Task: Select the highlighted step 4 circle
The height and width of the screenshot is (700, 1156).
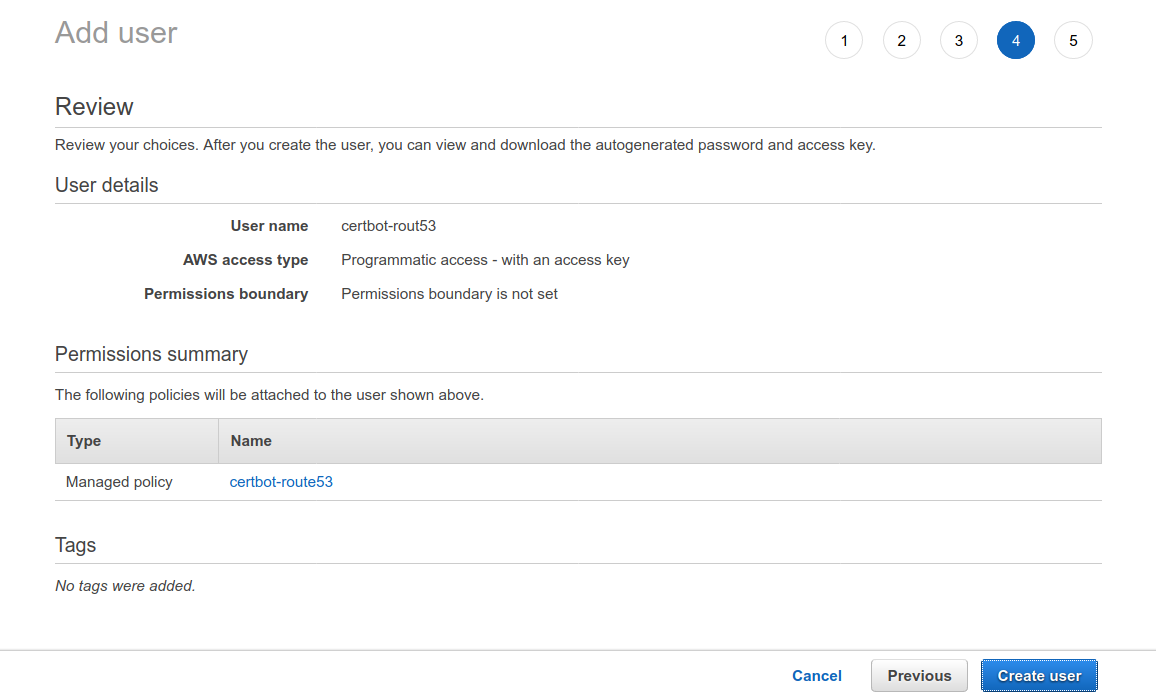Action: (1016, 40)
